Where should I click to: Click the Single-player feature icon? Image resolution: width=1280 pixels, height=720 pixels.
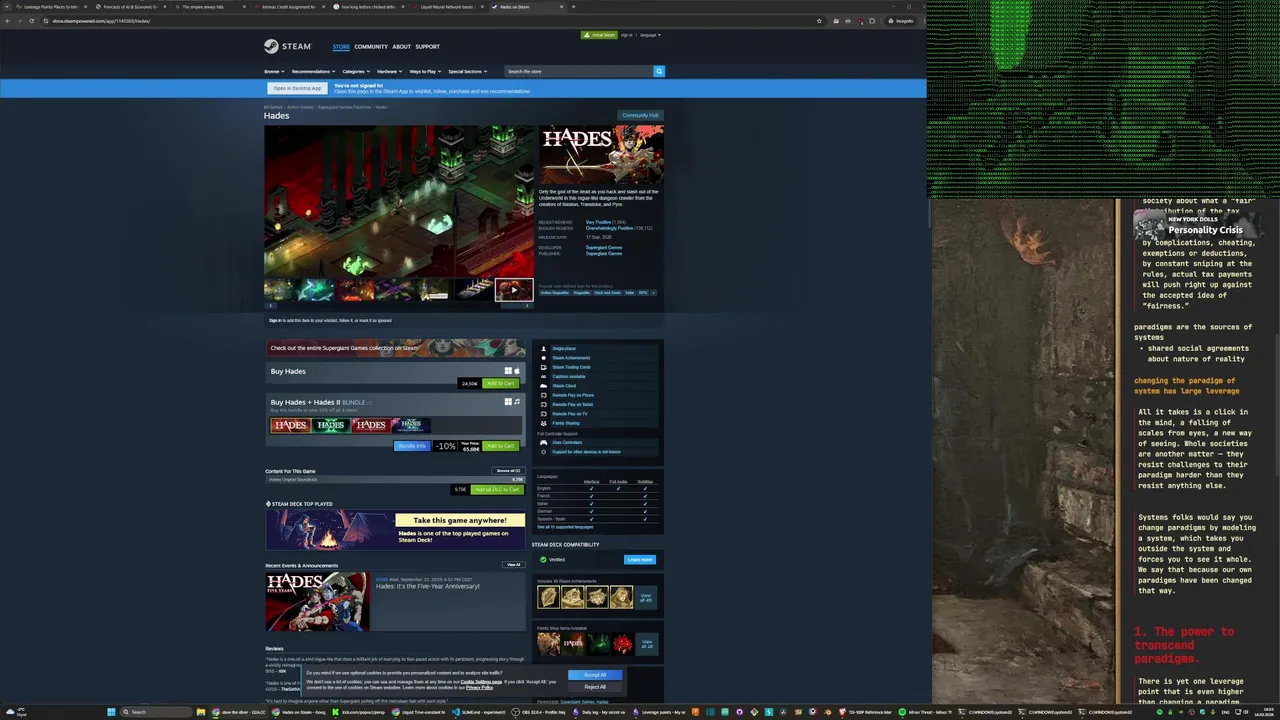click(x=544, y=348)
